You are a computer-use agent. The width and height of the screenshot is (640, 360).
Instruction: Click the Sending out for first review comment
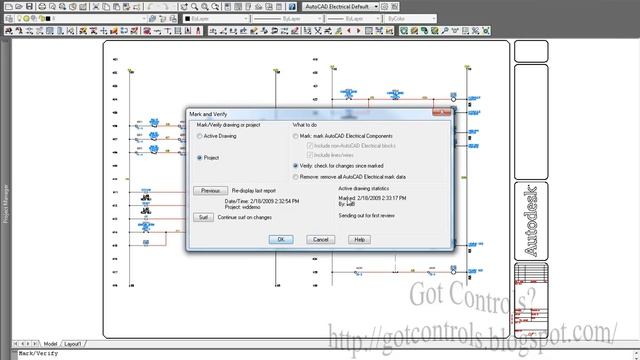366,216
